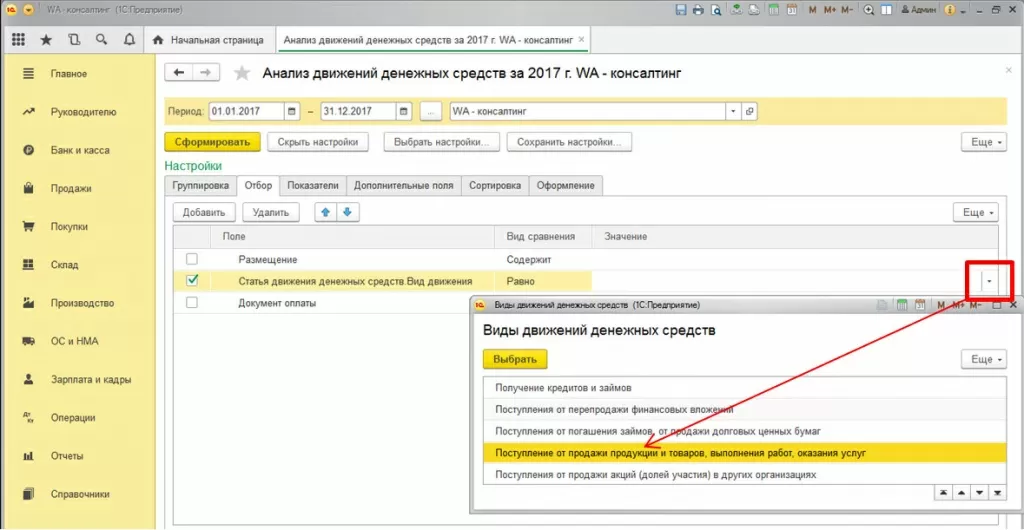The image size is (1024, 530).
Task: Open Банк и касса section
Action: click(80, 150)
